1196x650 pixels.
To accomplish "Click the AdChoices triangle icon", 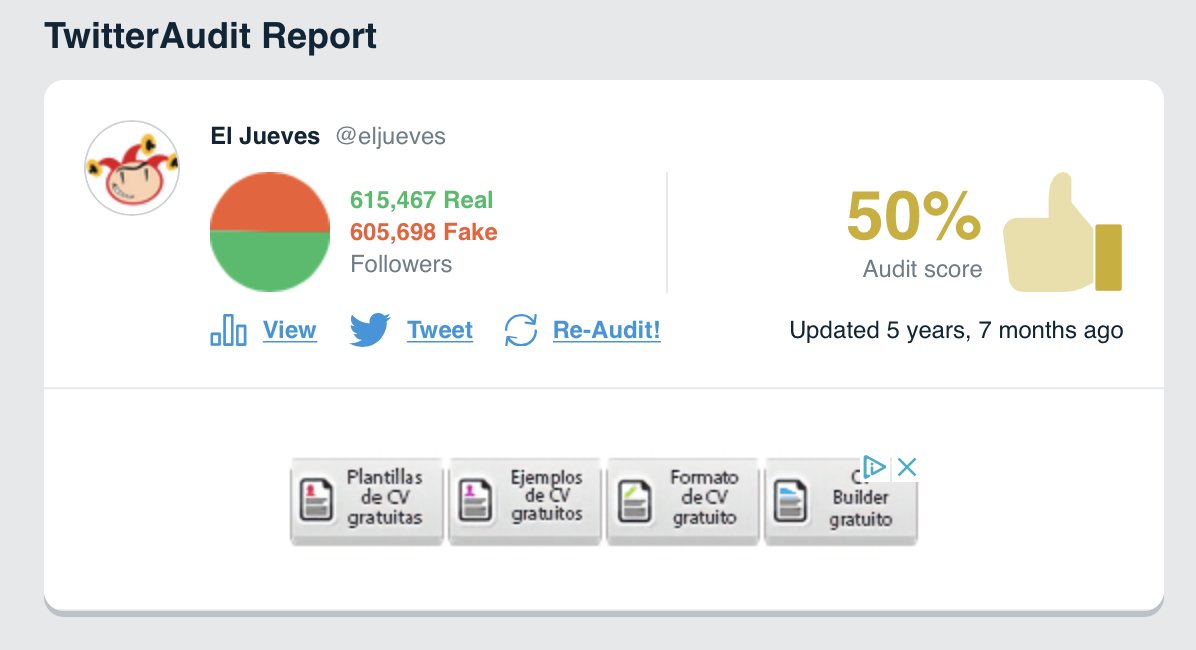I will tap(874, 467).
